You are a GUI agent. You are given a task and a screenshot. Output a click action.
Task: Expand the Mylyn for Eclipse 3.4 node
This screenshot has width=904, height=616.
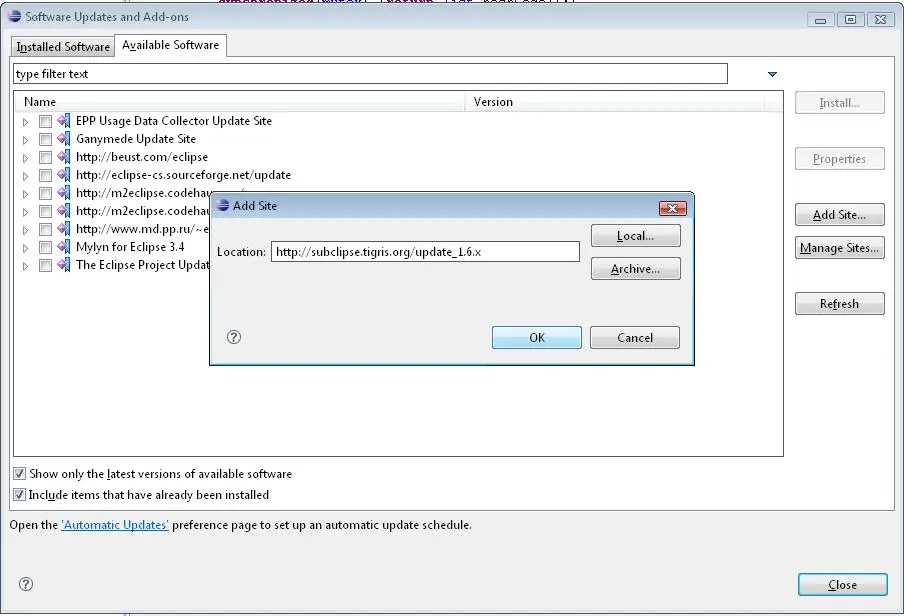click(25, 248)
